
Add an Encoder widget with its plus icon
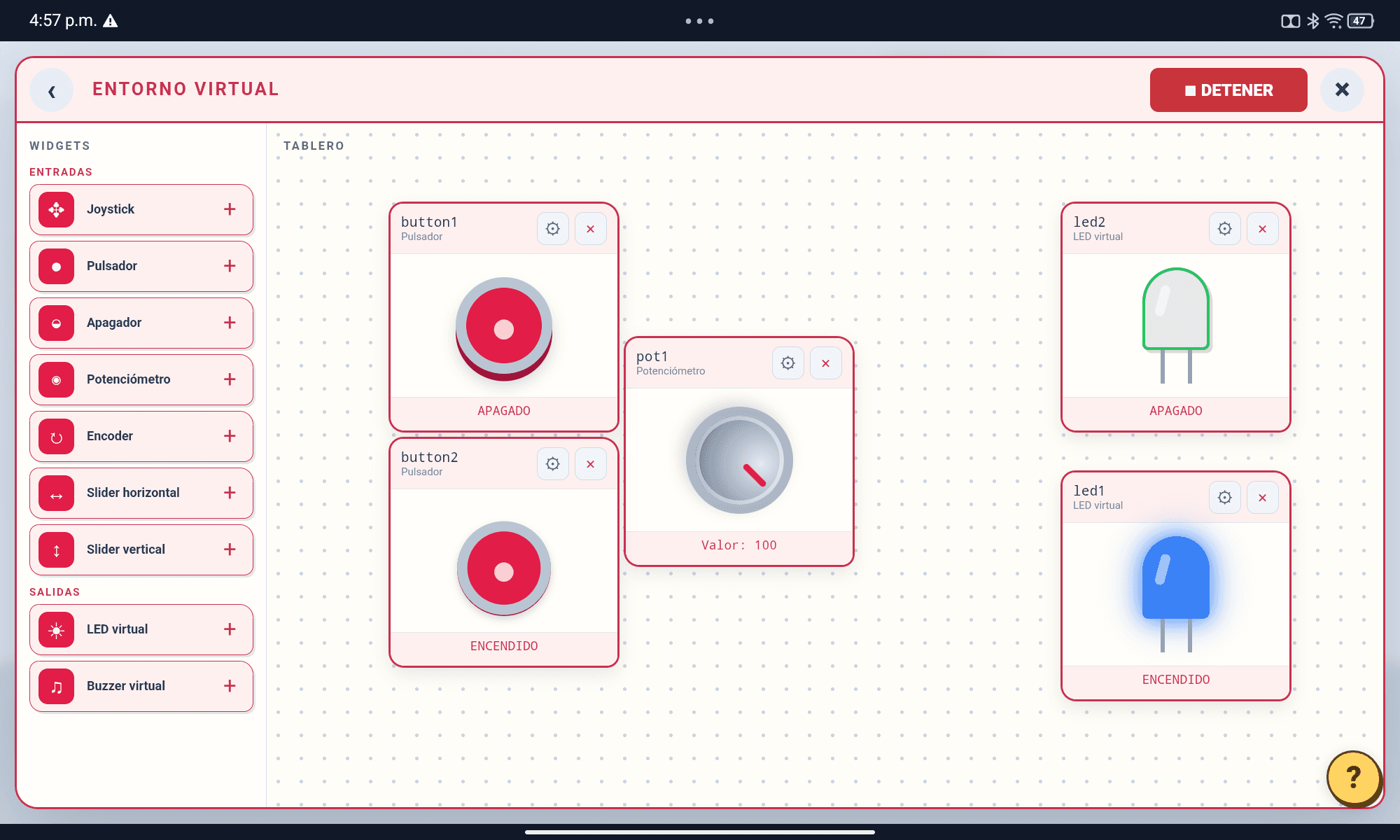pyautogui.click(x=230, y=436)
